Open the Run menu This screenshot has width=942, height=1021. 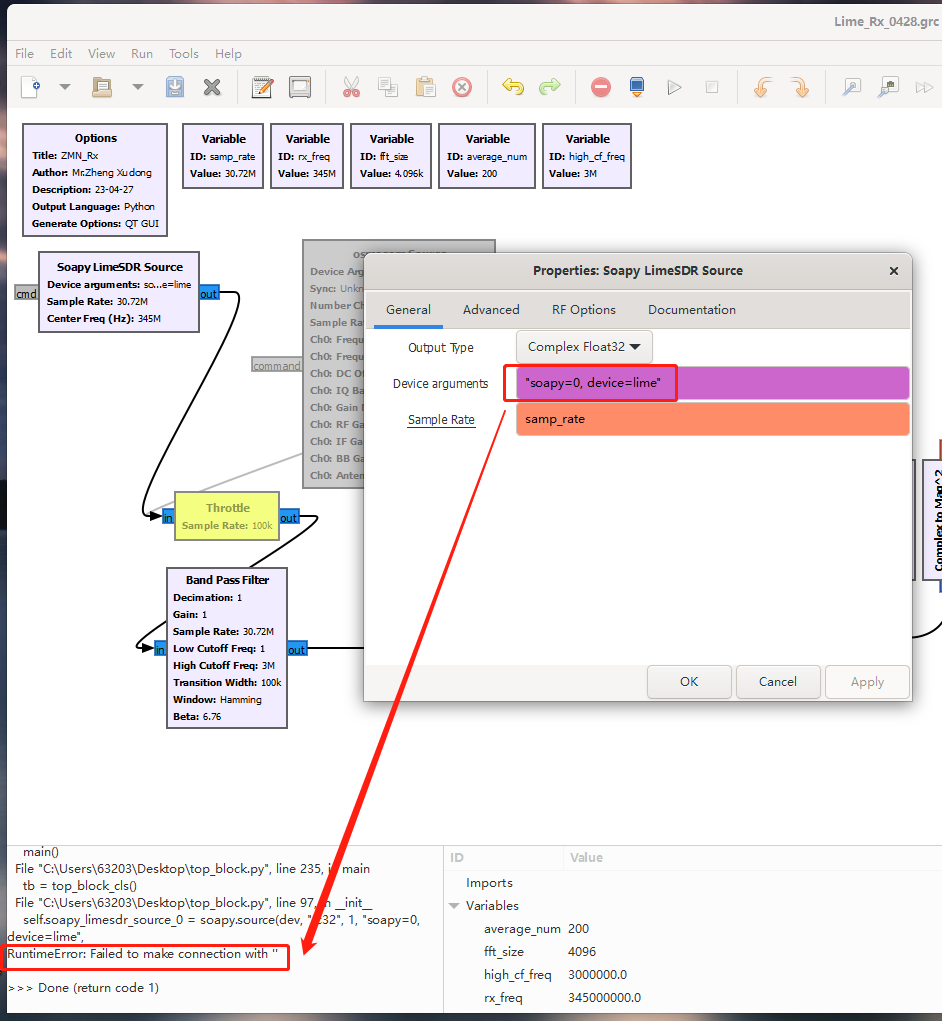tap(142, 53)
